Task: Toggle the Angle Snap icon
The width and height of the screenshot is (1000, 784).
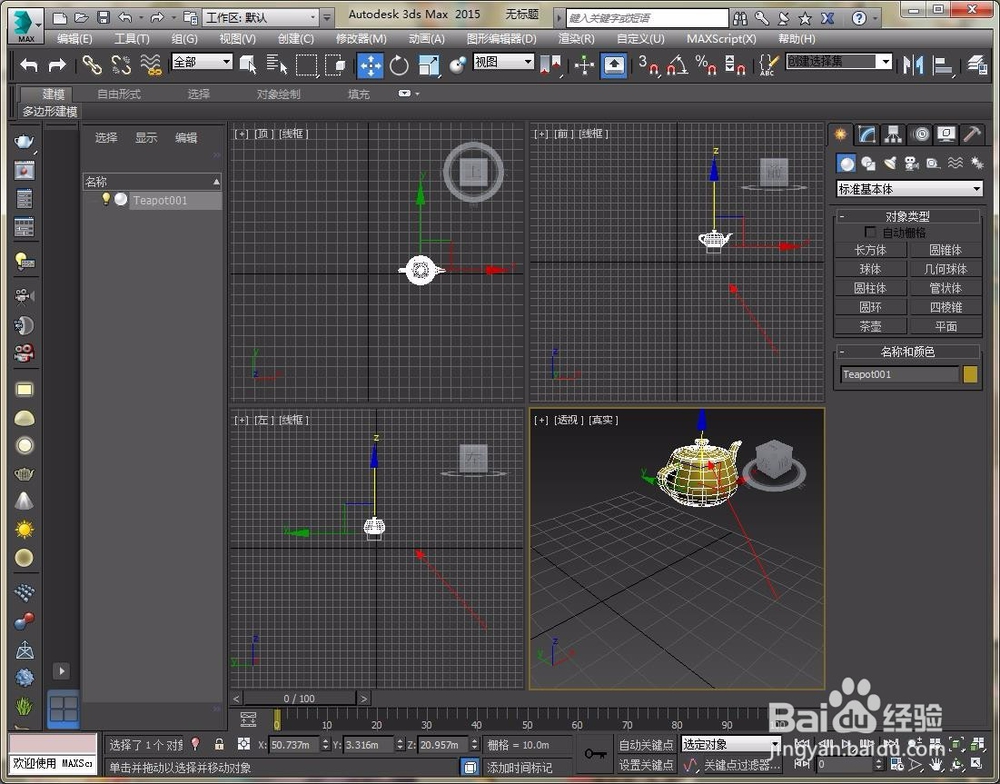Action: pos(677,65)
